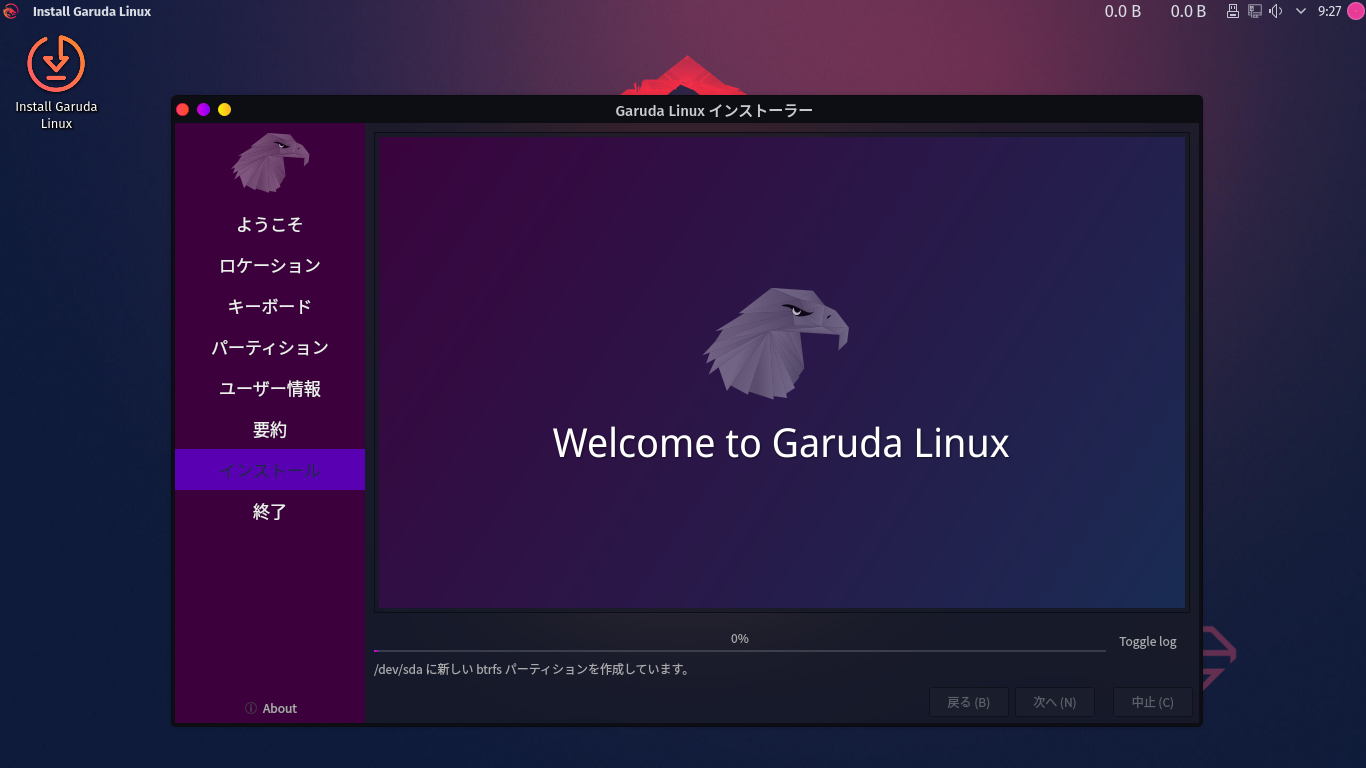Click the yellow window control button
The width and height of the screenshot is (1366, 768).
tap(224, 109)
